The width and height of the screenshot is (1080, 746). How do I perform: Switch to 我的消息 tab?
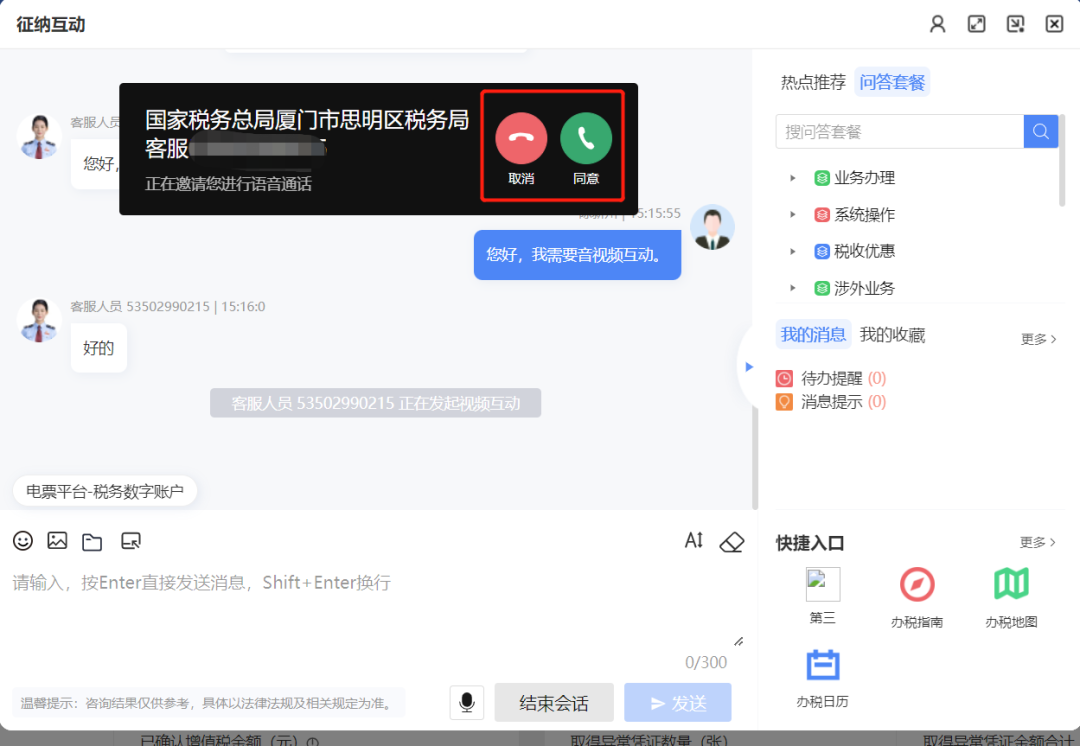813,335
